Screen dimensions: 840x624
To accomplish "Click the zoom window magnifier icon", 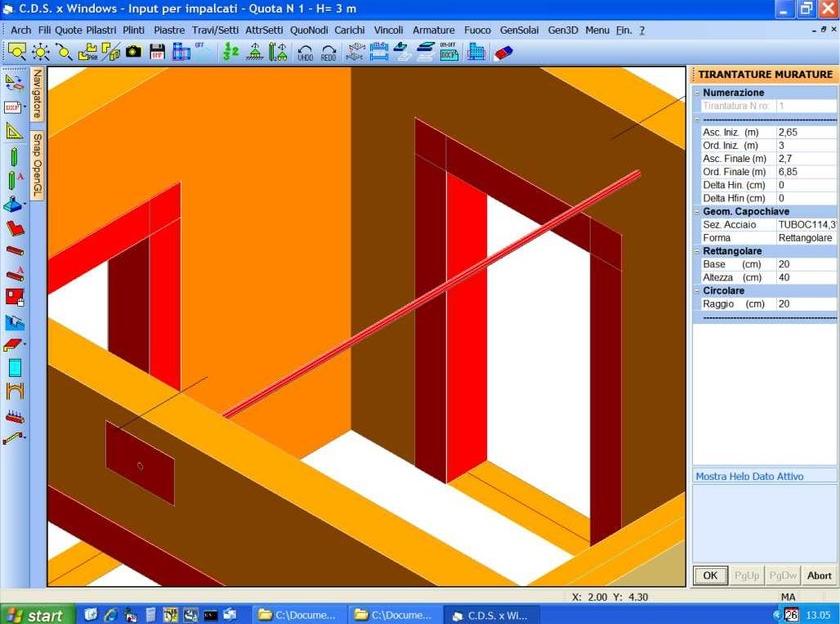I will tap(17, 51).
